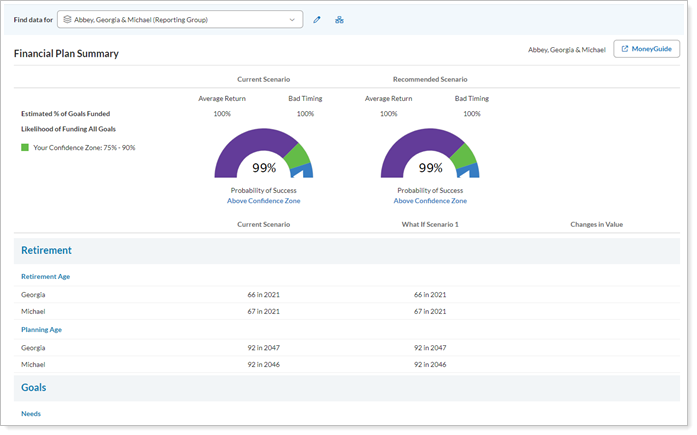Select the Retirement section header
Image resolution: width=697 pixels, height=435 pixels.
(47, 251)
